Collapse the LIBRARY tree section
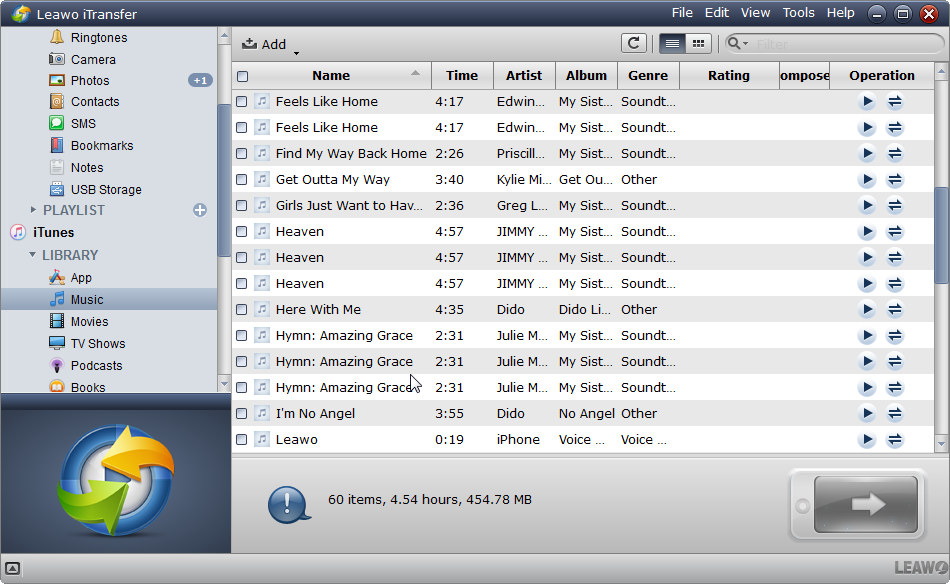 [33, 255]
